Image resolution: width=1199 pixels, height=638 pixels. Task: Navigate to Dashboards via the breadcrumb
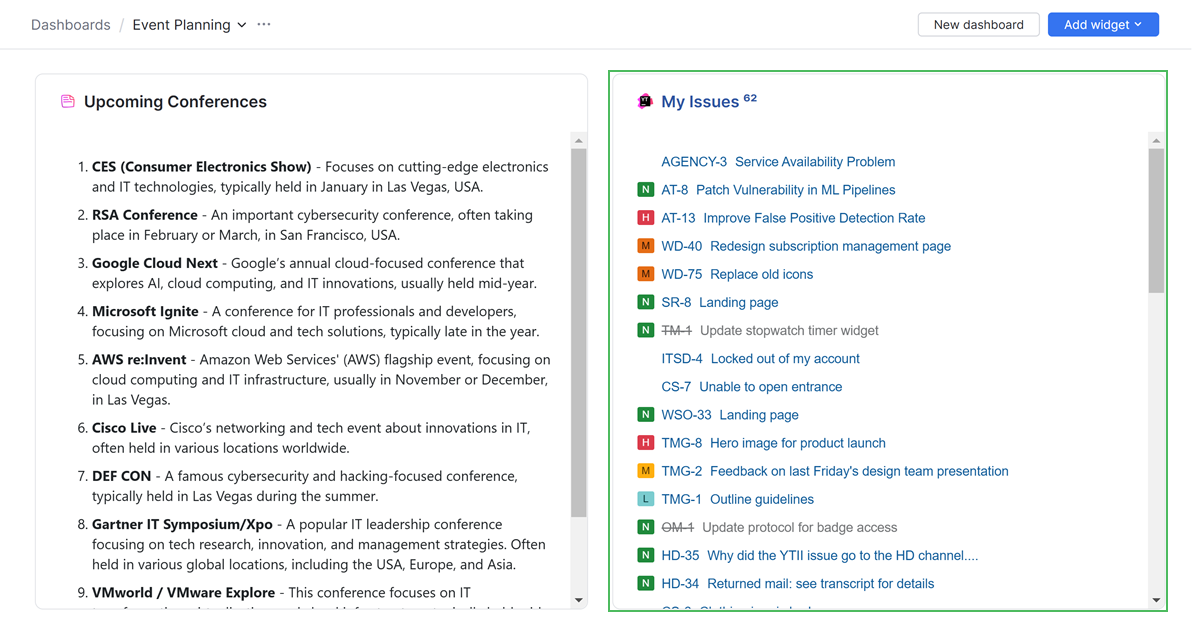coord(70,24)
